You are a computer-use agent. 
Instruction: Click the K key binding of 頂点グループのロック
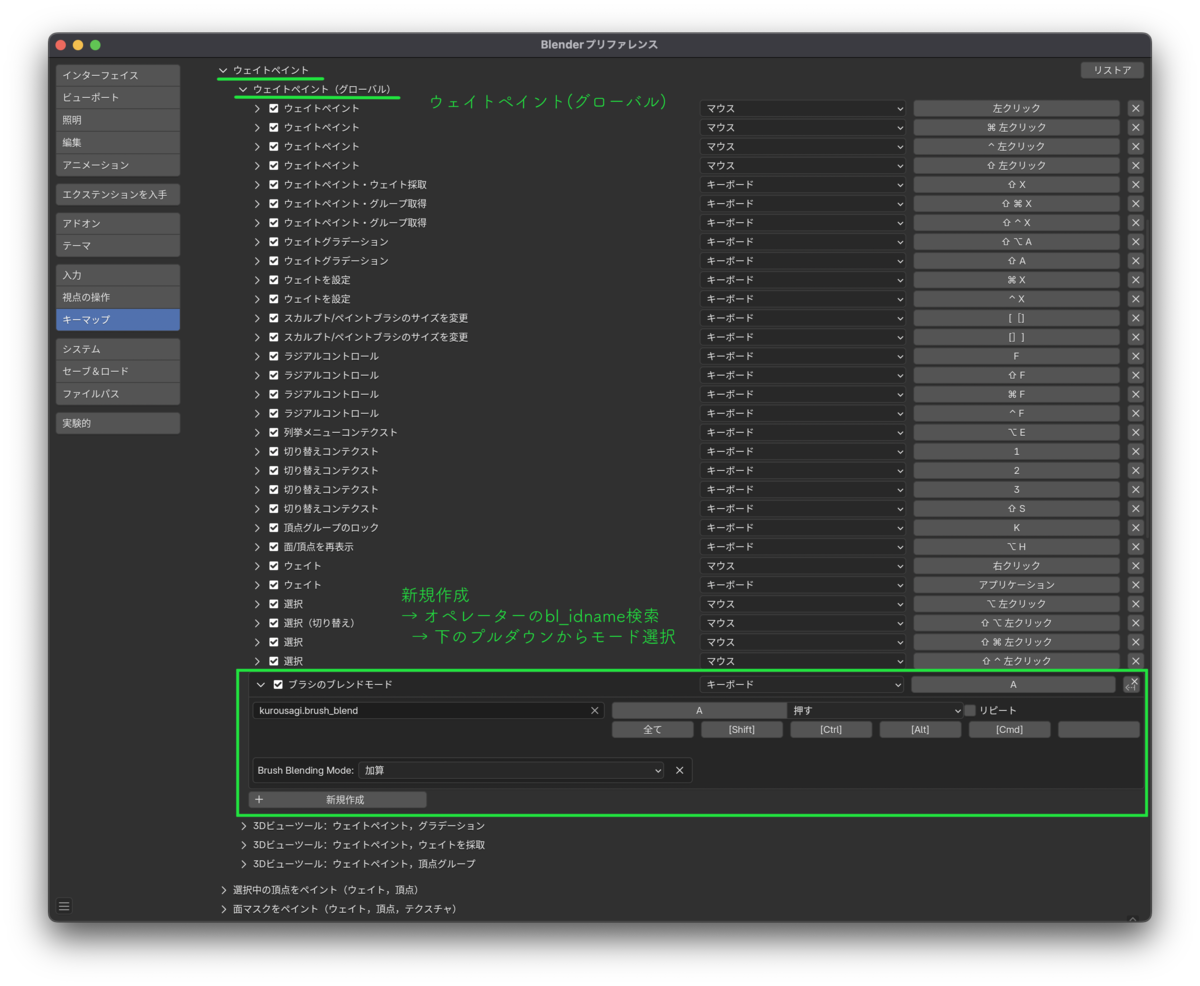[1016, 528]
